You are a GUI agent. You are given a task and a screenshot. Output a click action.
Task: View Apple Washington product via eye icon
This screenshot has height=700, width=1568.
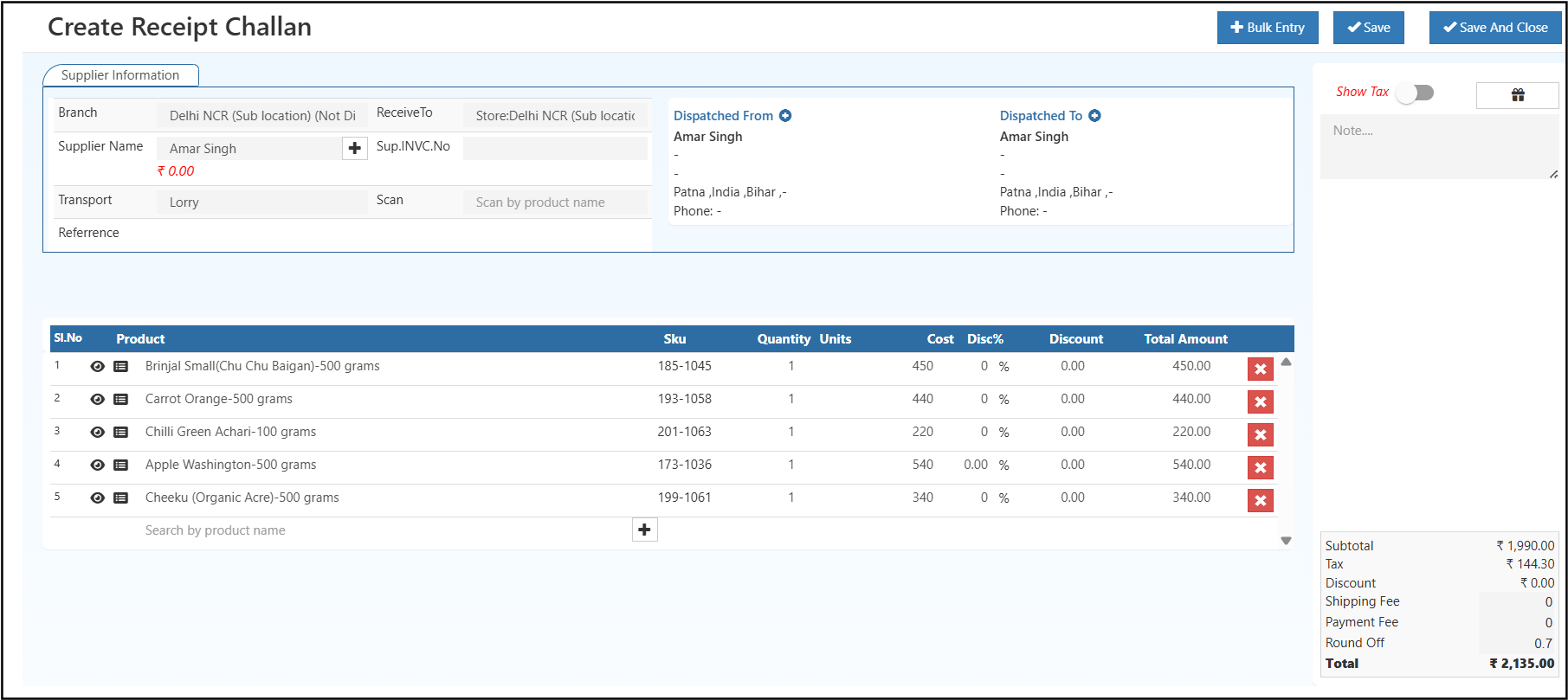pyautogui.click(x=98, y=466)
